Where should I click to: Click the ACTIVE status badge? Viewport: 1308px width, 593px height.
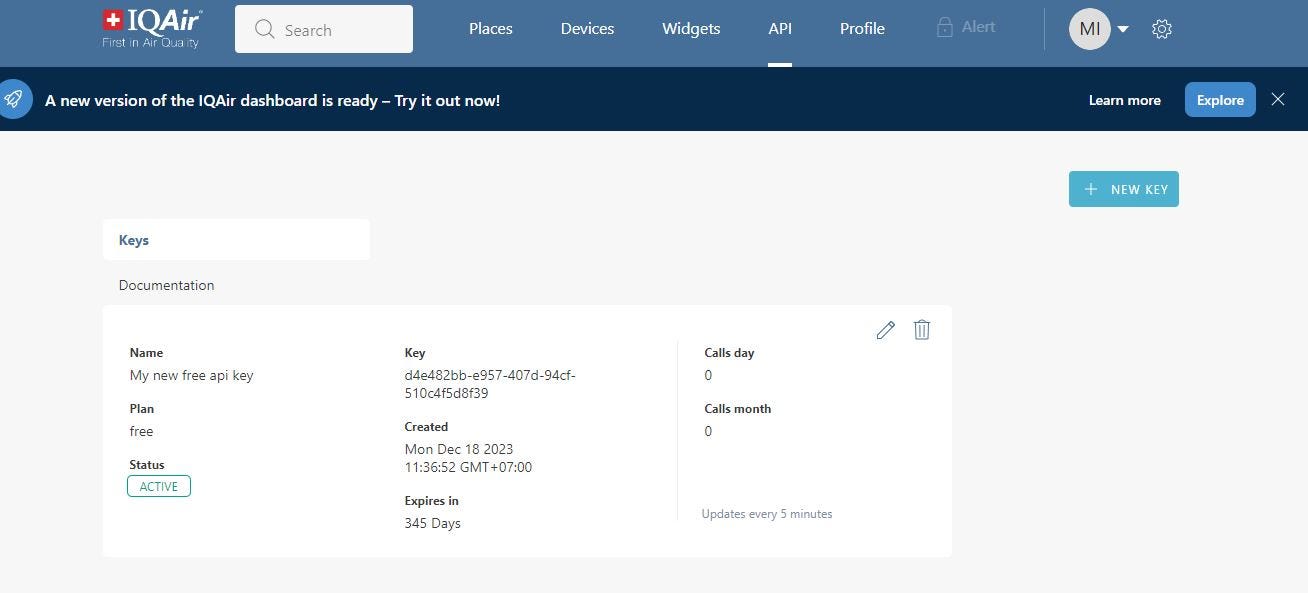pos(159,486)
